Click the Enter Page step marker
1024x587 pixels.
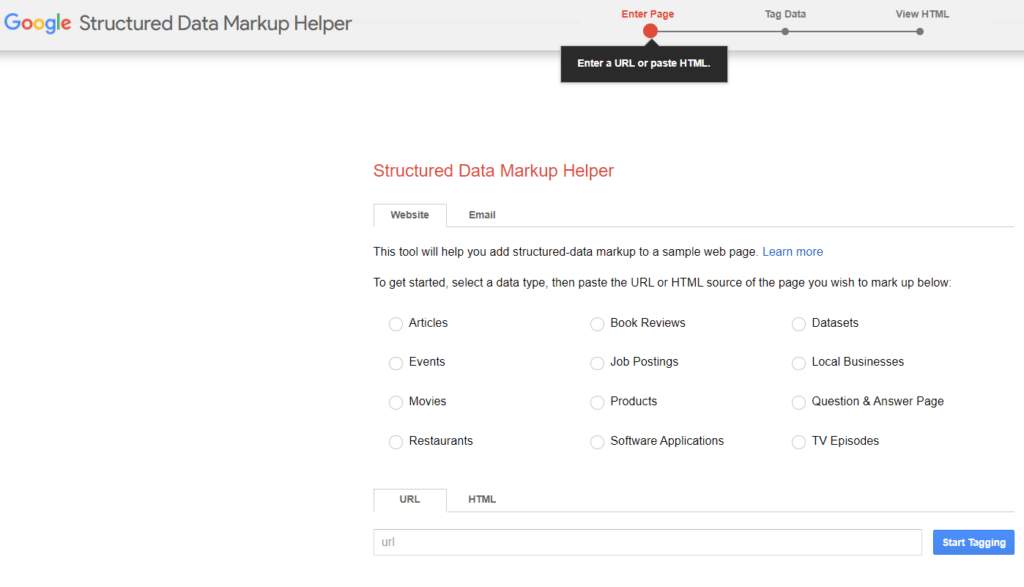coord(650,31)
